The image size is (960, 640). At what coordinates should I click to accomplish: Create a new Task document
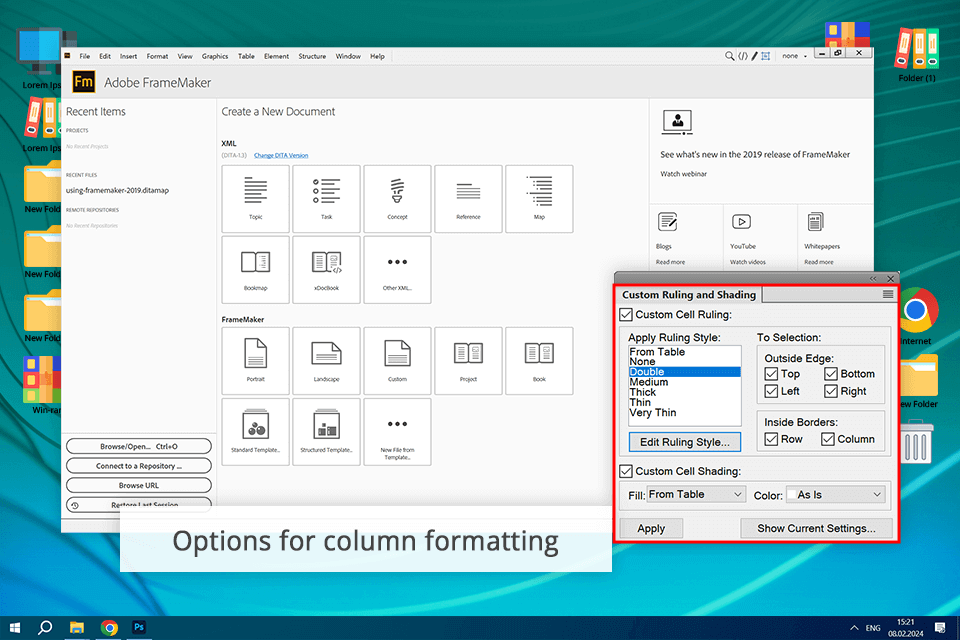pos(326,198)
